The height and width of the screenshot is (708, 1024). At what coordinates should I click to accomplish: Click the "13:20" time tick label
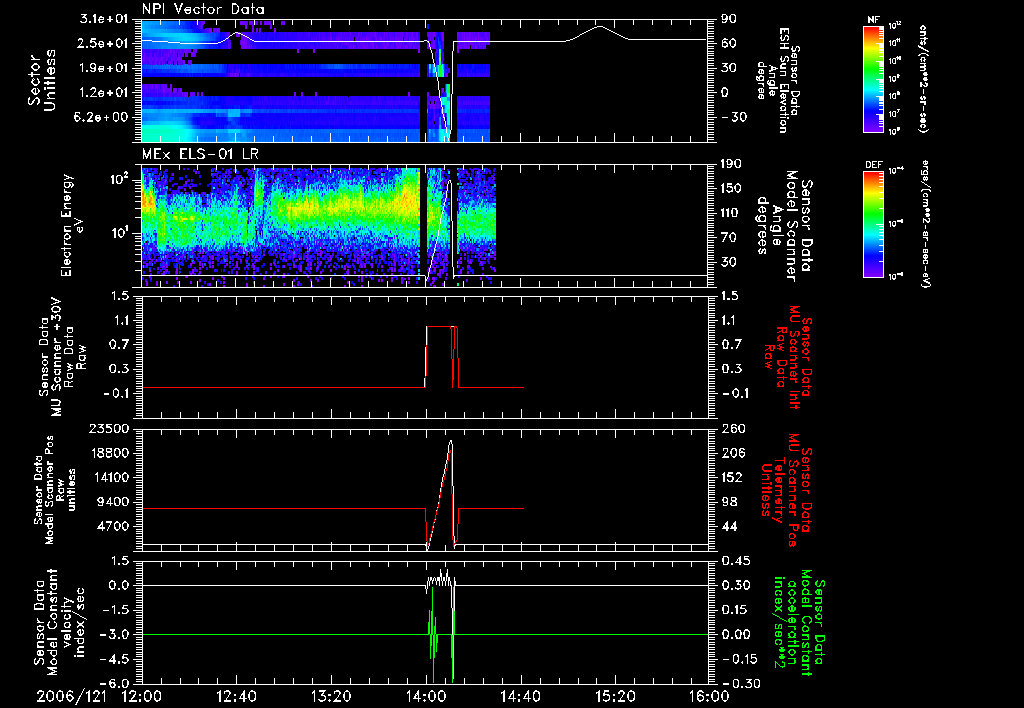(331, 696)
